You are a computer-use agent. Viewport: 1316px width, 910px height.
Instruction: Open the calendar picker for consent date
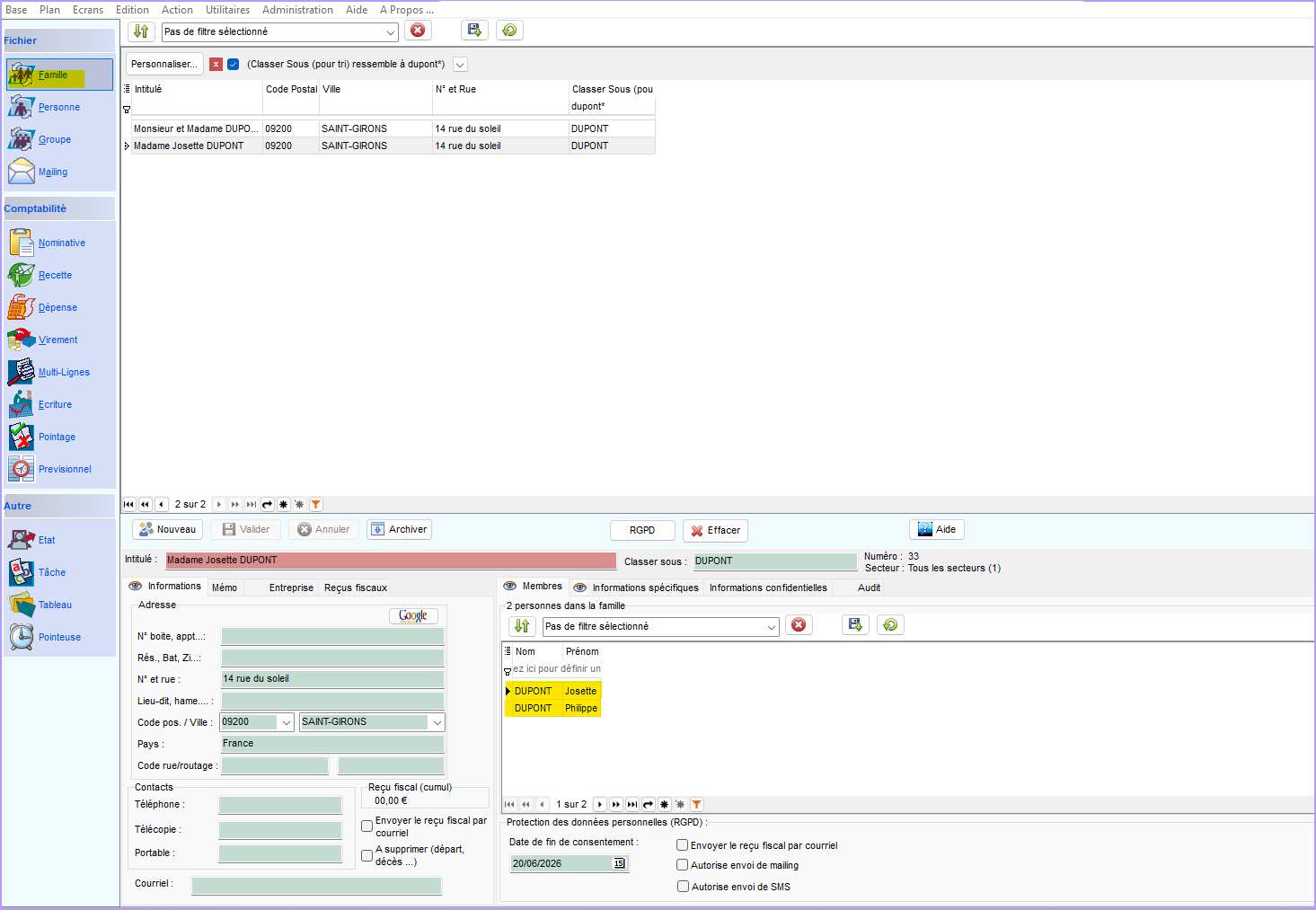pos(619,863)
